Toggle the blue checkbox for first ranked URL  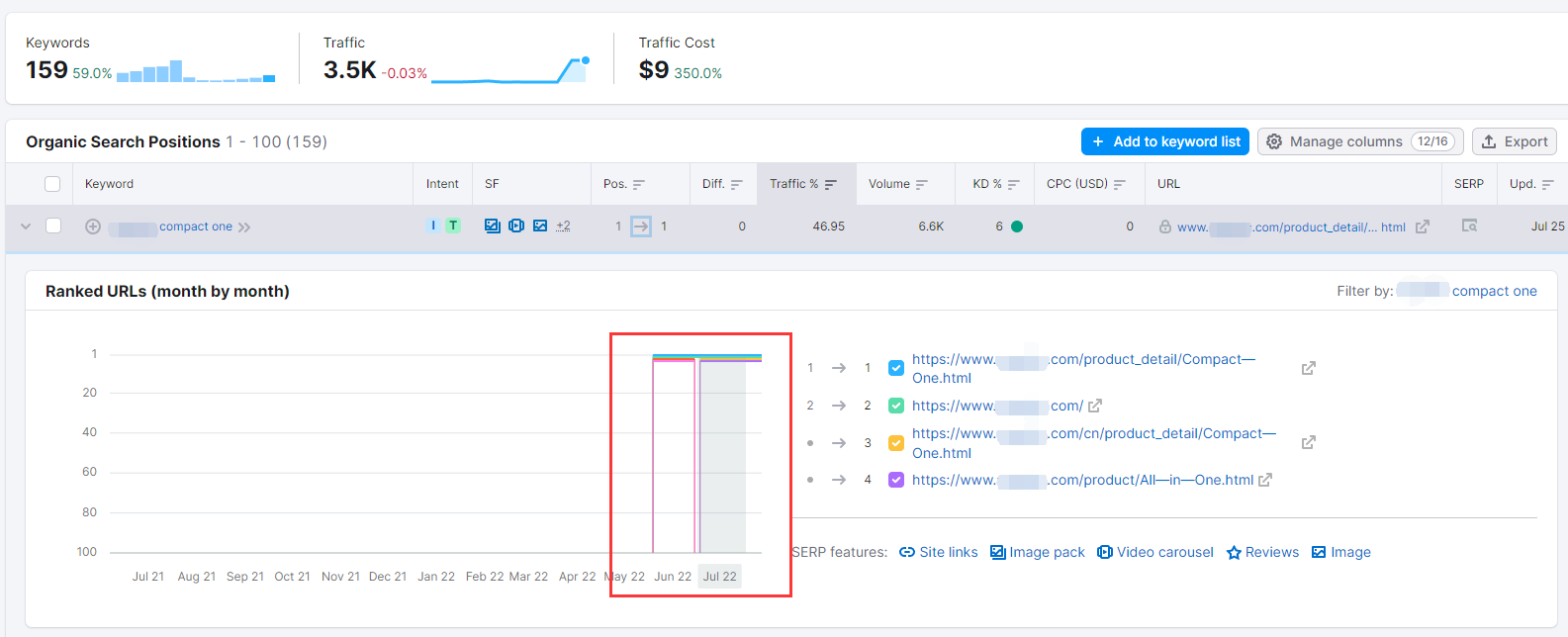coord(896,368)
